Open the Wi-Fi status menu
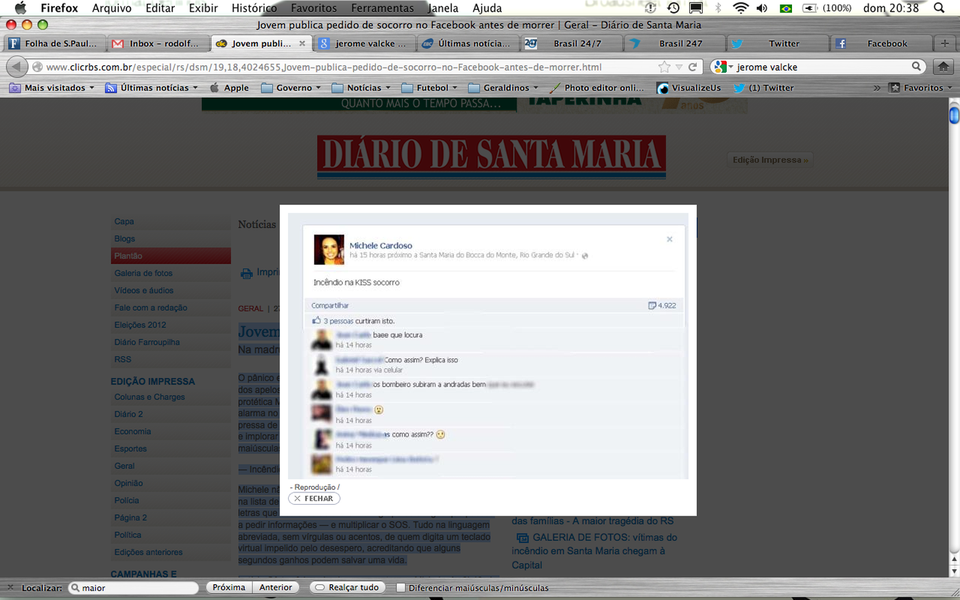960x600 pixels. 741,8
